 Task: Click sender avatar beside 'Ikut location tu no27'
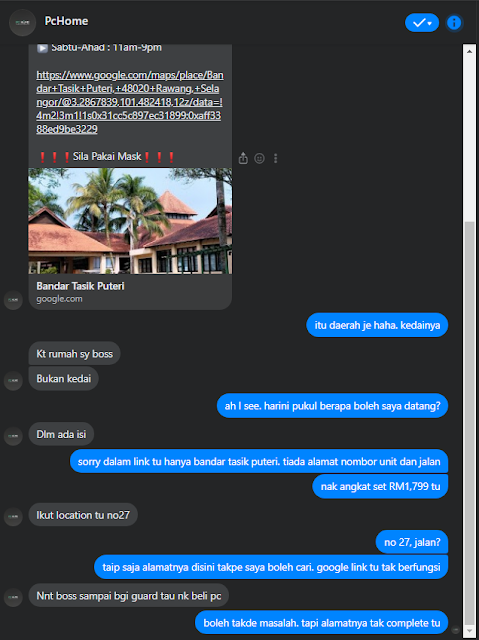click(x=13, y=516)
